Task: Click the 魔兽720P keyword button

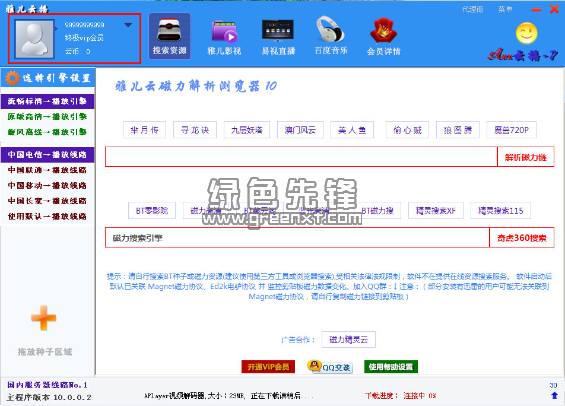Action: [511, 130]
